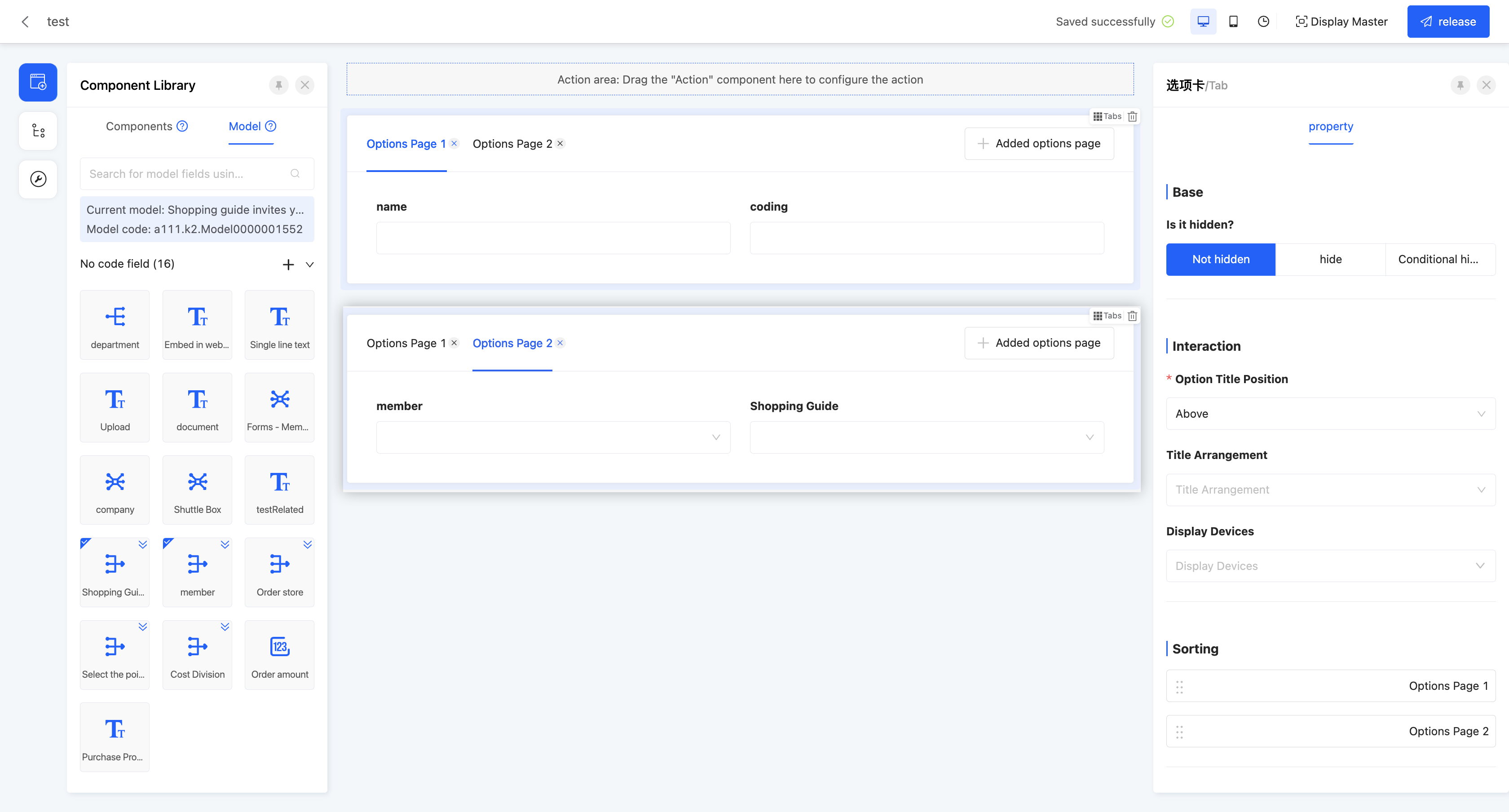1509x812 pixels.
Task: Click Added options page in second Tabs
Action: coord(1039,343)
